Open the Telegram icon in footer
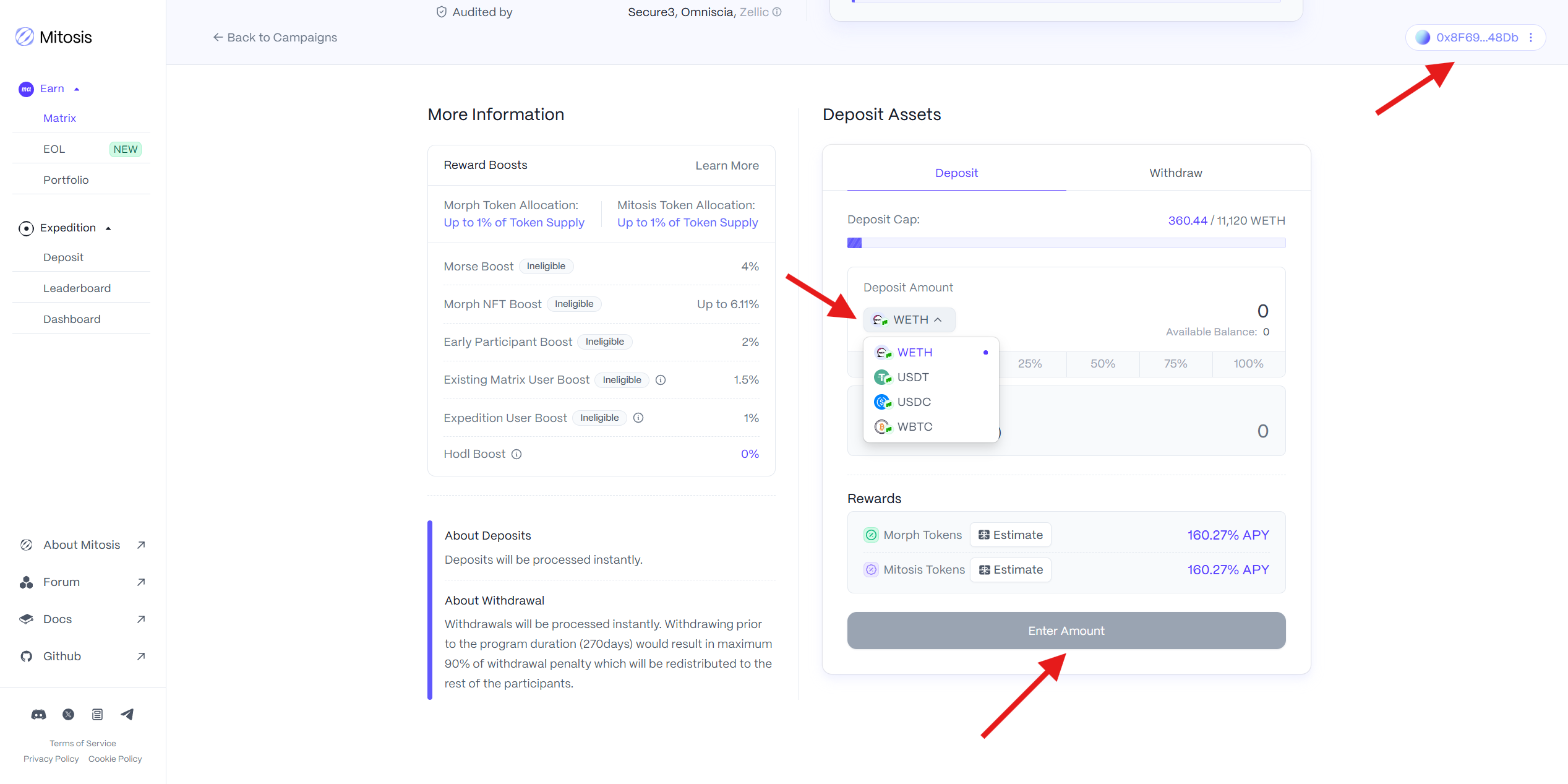The height and width of the screenshot is (784, 1568). pyautogui.click(x=127, y=715)
